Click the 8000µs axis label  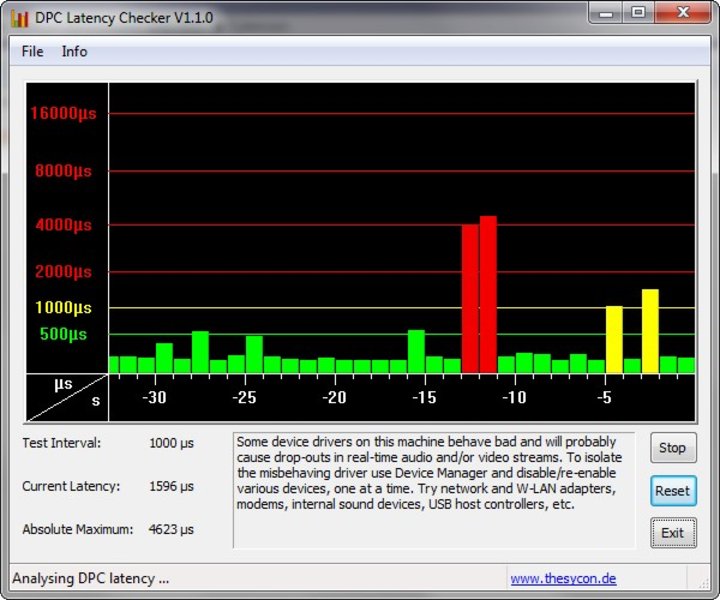(x=63, y=171)
